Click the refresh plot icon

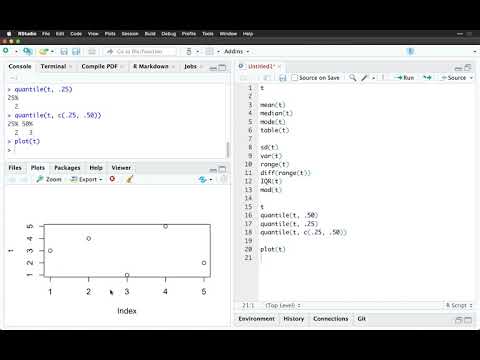pos(202,179)
